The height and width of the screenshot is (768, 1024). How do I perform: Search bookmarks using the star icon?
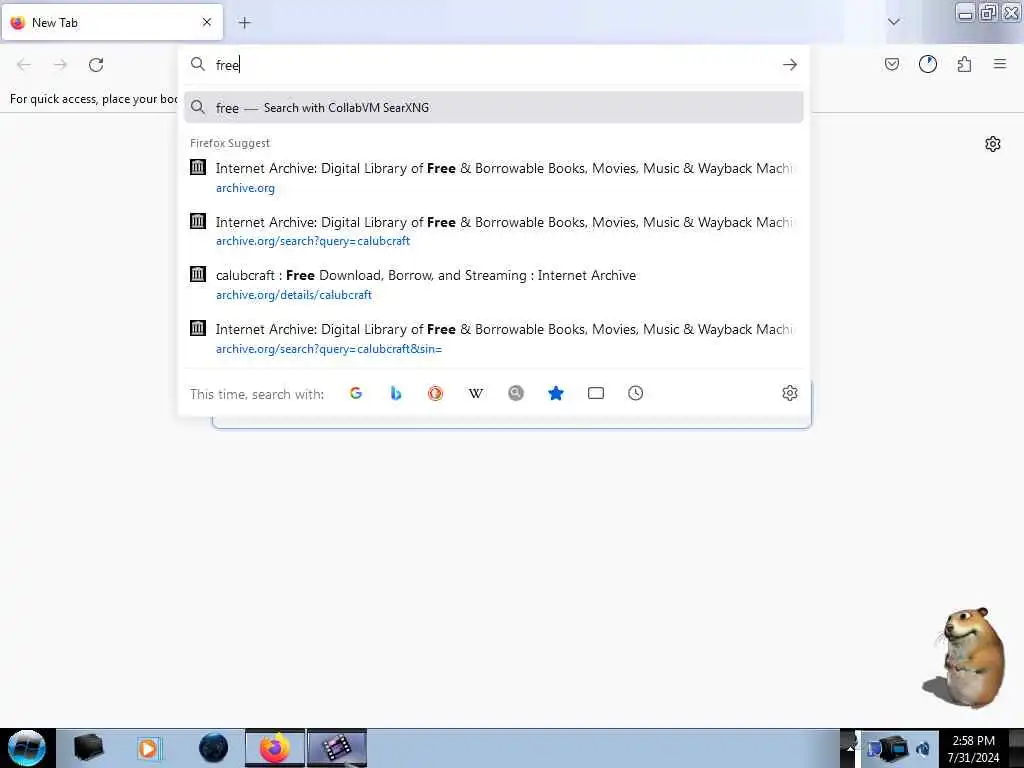556,393
